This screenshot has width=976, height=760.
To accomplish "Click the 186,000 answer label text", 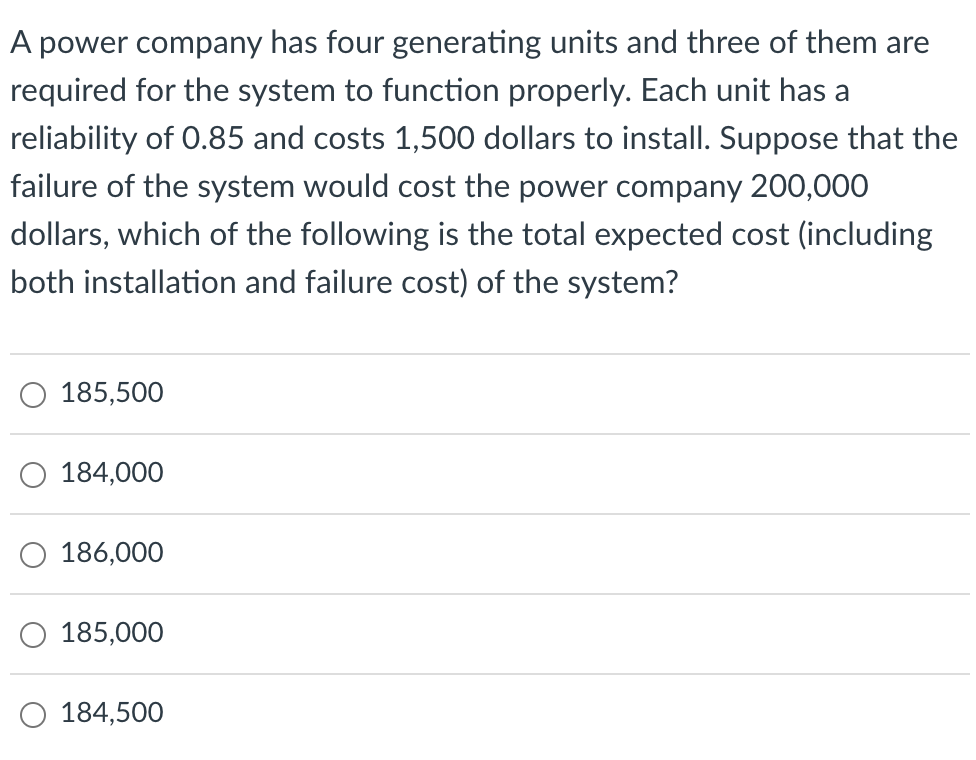I will 111,552.
